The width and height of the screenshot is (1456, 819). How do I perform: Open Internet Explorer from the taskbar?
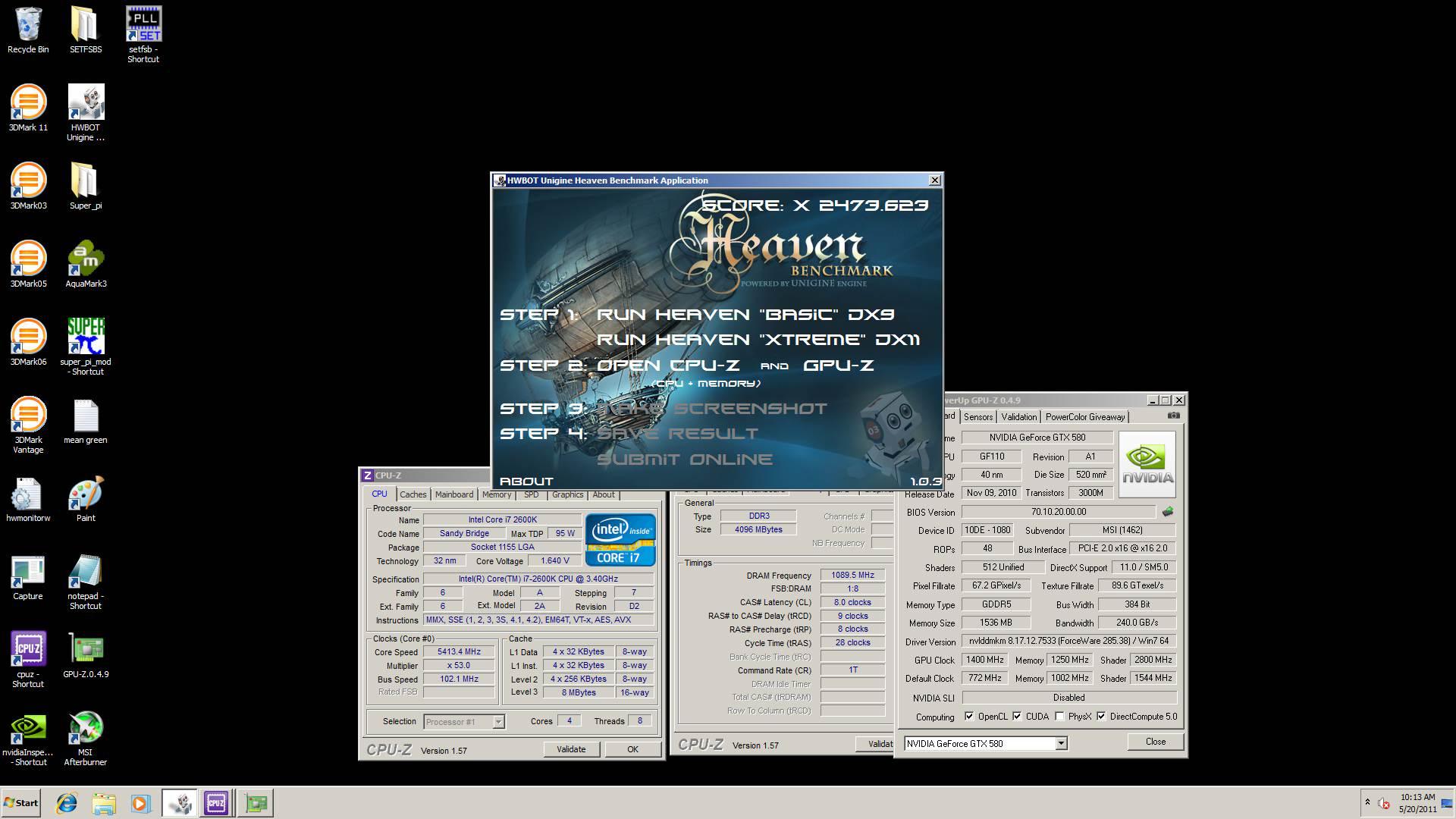click(x=67, y=803)
